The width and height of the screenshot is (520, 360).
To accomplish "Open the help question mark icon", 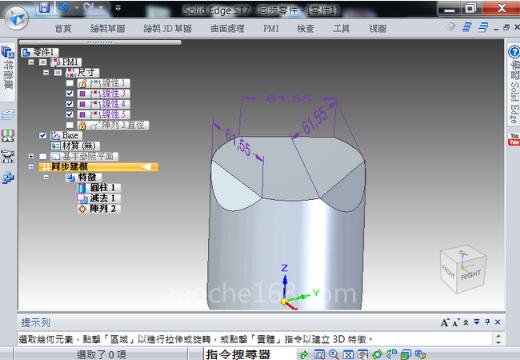I will [x=514, y=52].
